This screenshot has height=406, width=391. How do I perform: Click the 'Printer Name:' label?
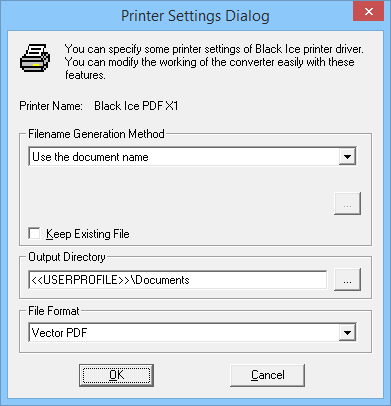pos(51,106)
